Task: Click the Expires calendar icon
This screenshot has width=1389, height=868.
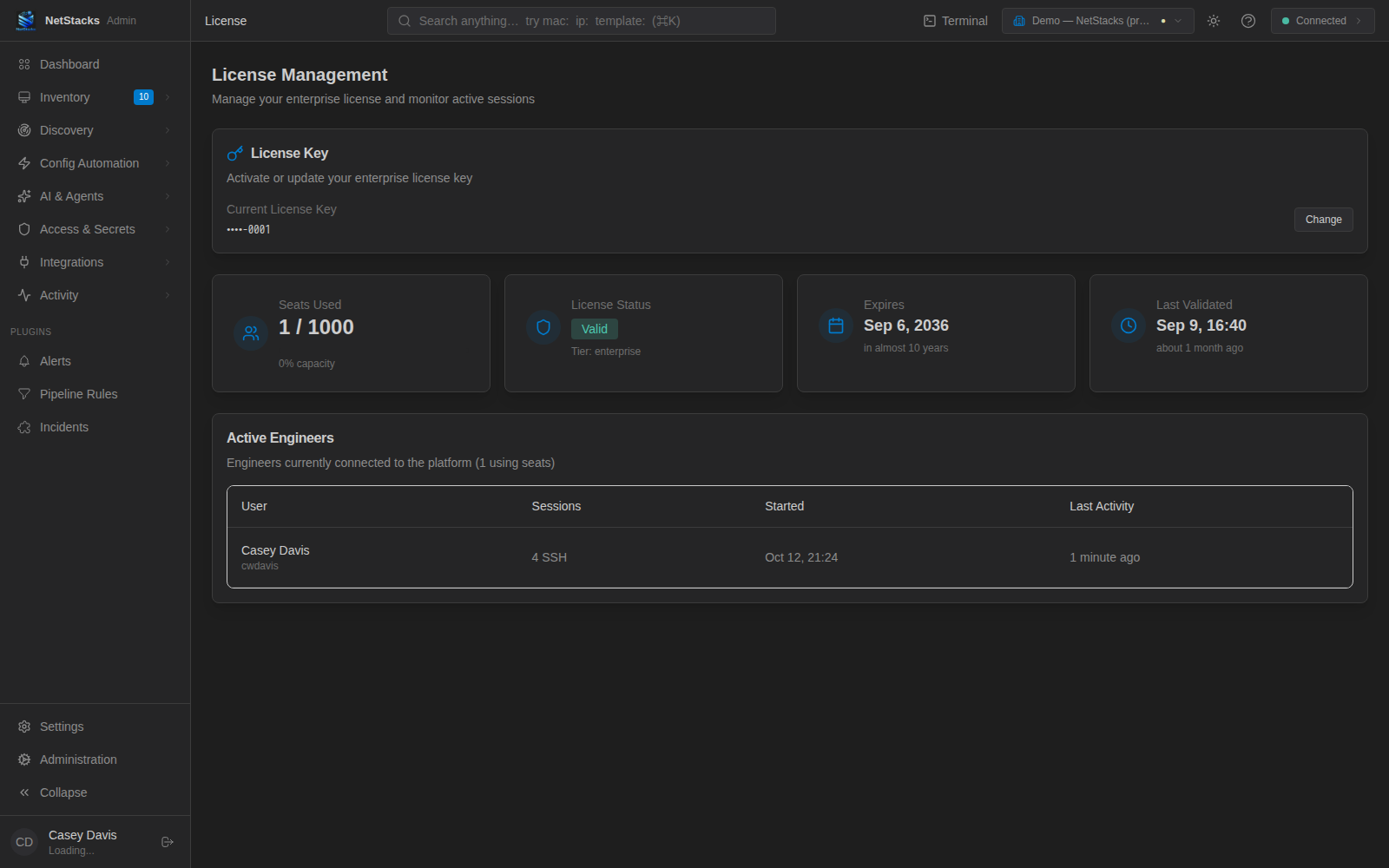Action: 836,325
